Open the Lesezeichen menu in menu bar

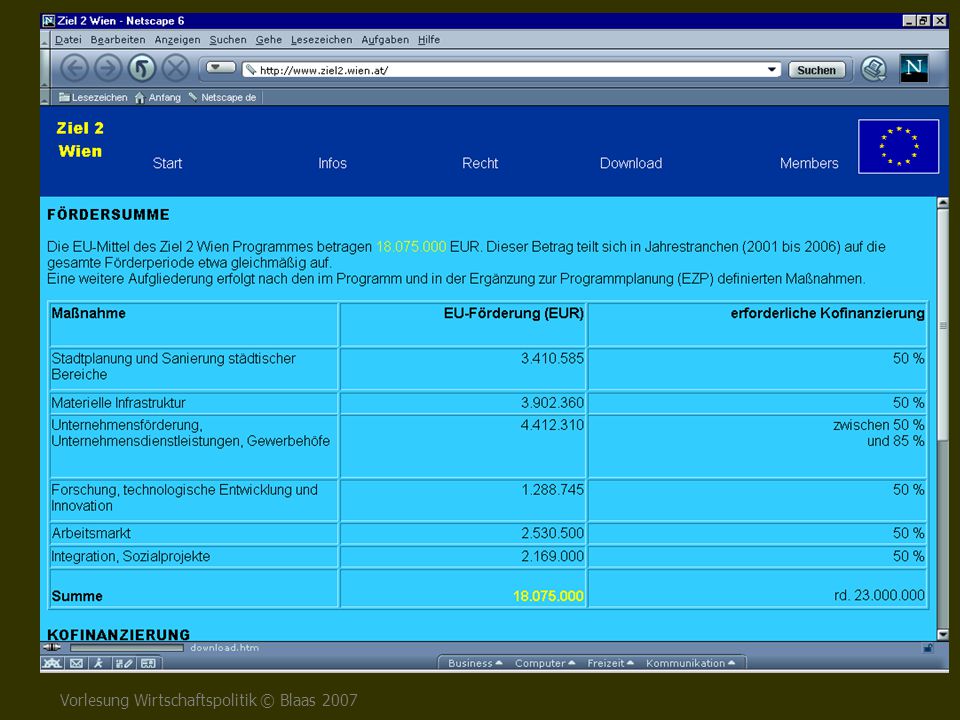click(x=321, y=40)
